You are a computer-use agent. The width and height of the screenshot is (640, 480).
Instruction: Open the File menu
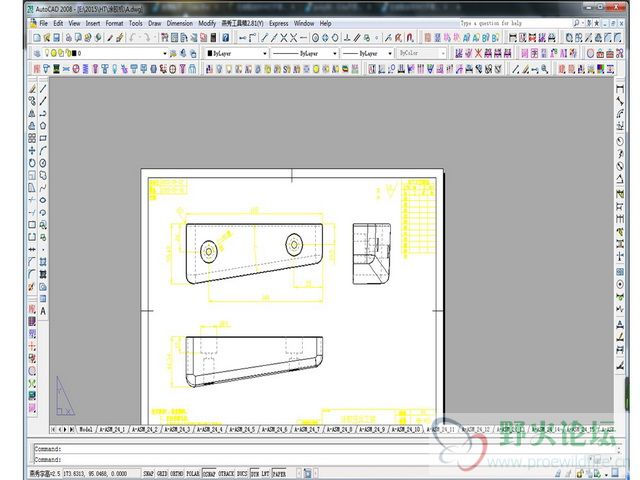point(43,23)
